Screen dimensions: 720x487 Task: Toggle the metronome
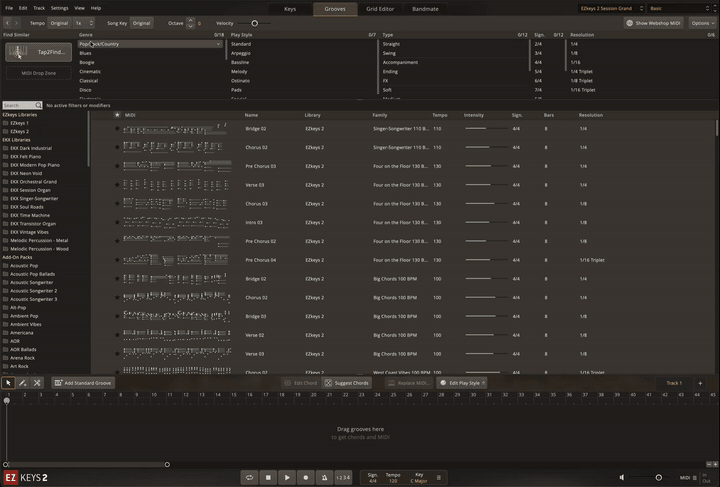324,477
